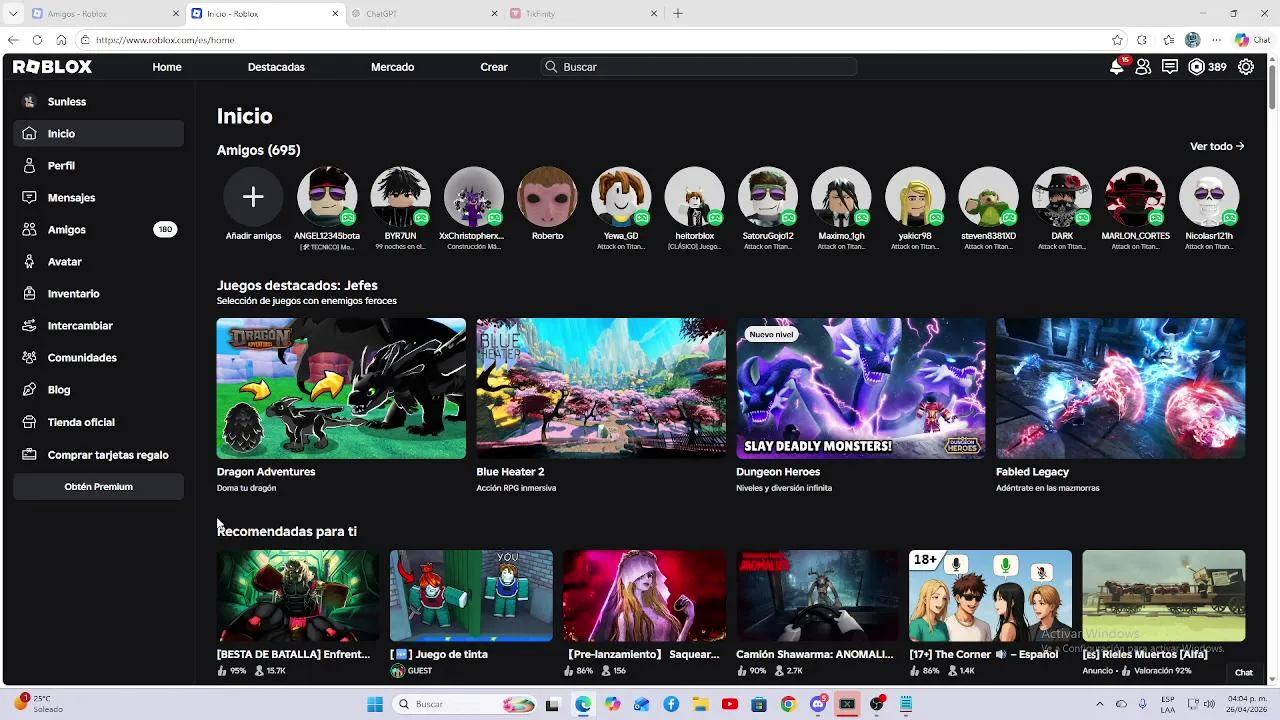Click the Roblox Buscar search field

(x=699, y=67)
